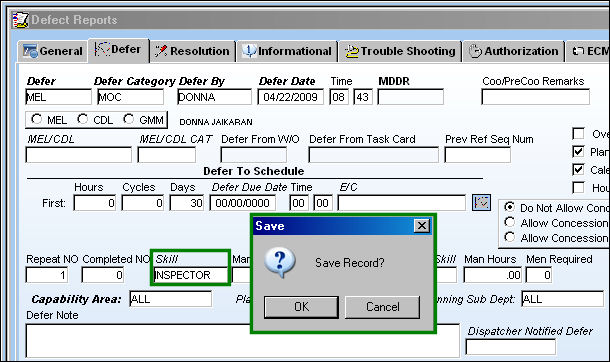Viewport: 610px width, 362px height.
Task: Click the Defer By field with DONNA
Action: pos(214,97)
